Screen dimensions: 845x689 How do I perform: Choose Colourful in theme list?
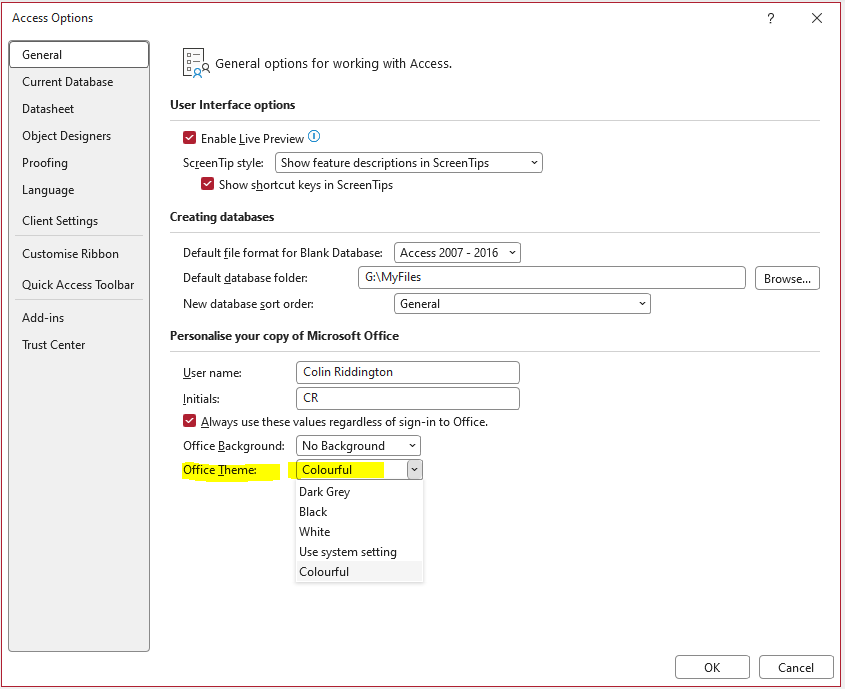pyautogui.click(x=359, y=572)
